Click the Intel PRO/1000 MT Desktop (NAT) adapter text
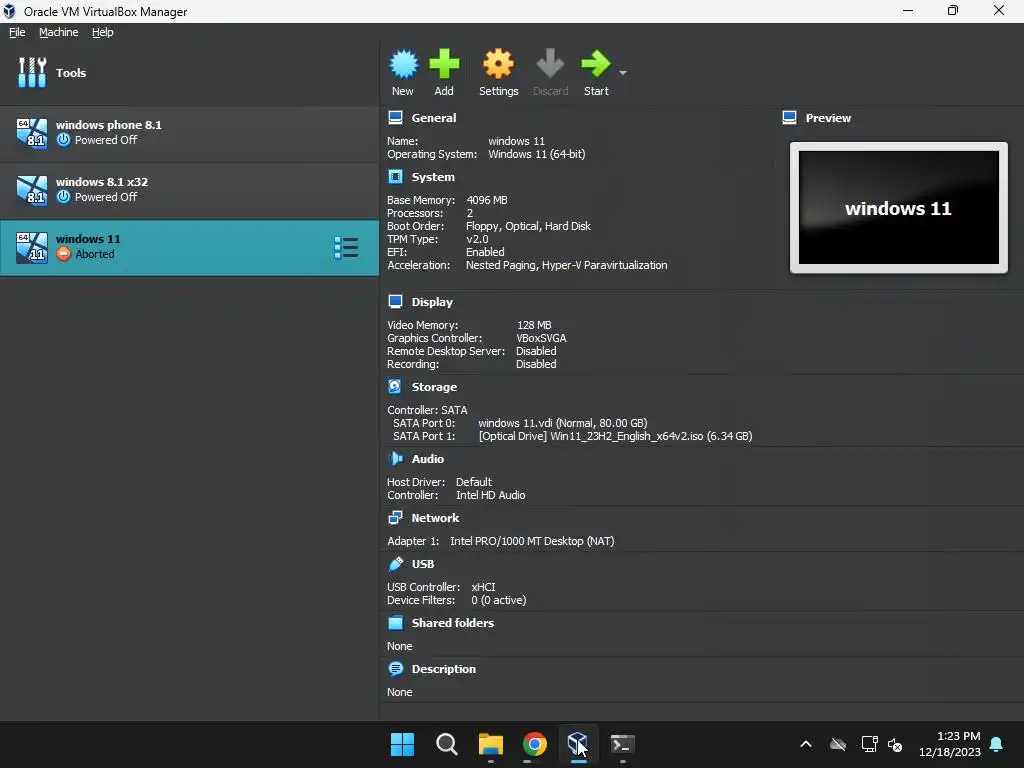Screen dimensions: 1024x768 pyautogui.click(x=532, y=541)
